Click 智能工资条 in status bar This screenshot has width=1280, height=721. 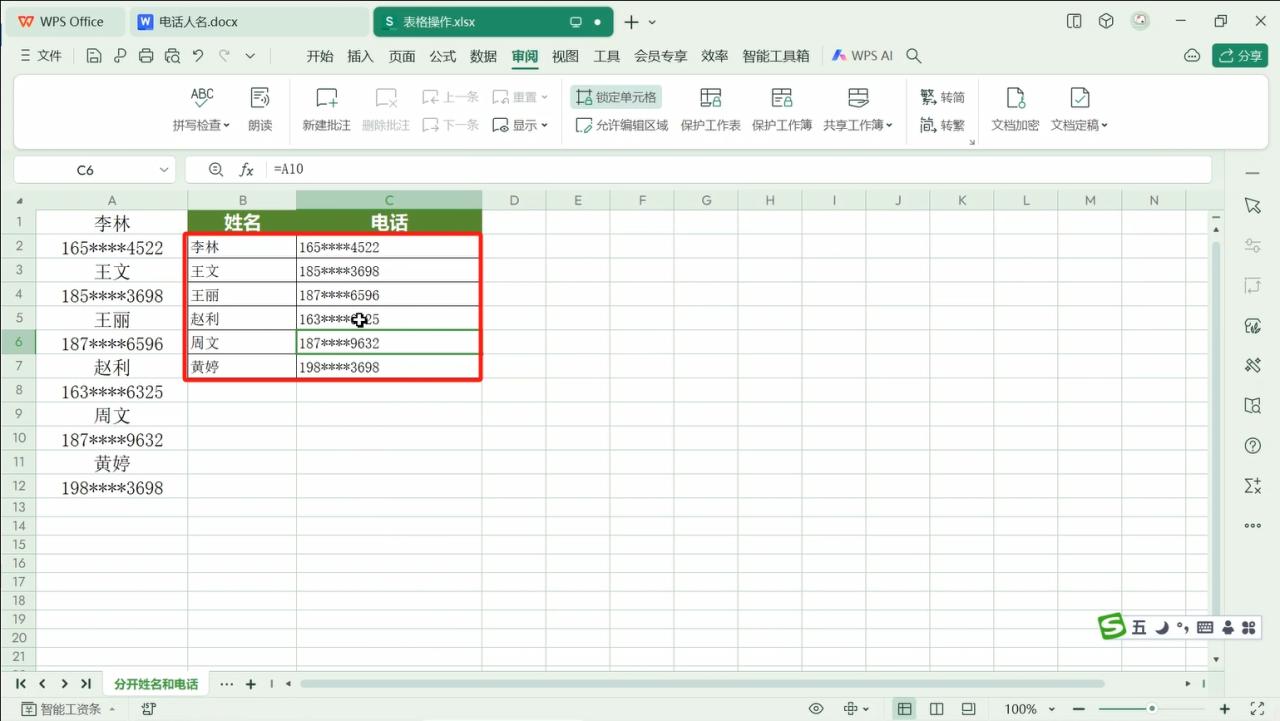point(66,709)
